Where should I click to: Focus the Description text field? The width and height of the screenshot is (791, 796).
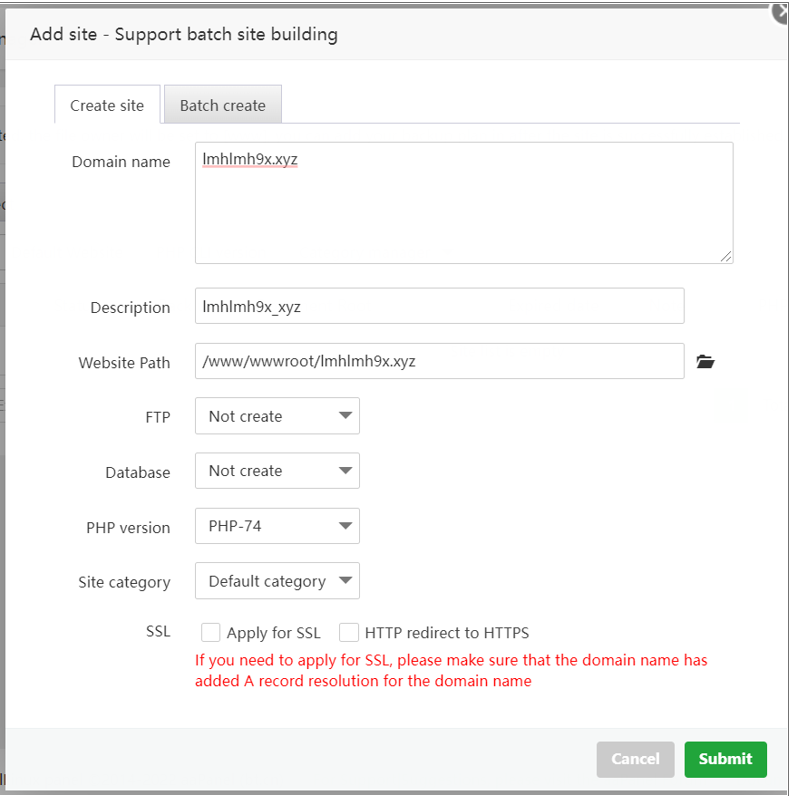[439, 307]
